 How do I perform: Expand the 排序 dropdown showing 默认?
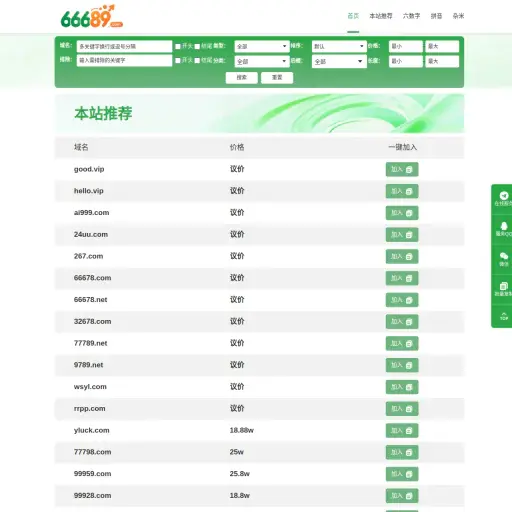point(339,46)
